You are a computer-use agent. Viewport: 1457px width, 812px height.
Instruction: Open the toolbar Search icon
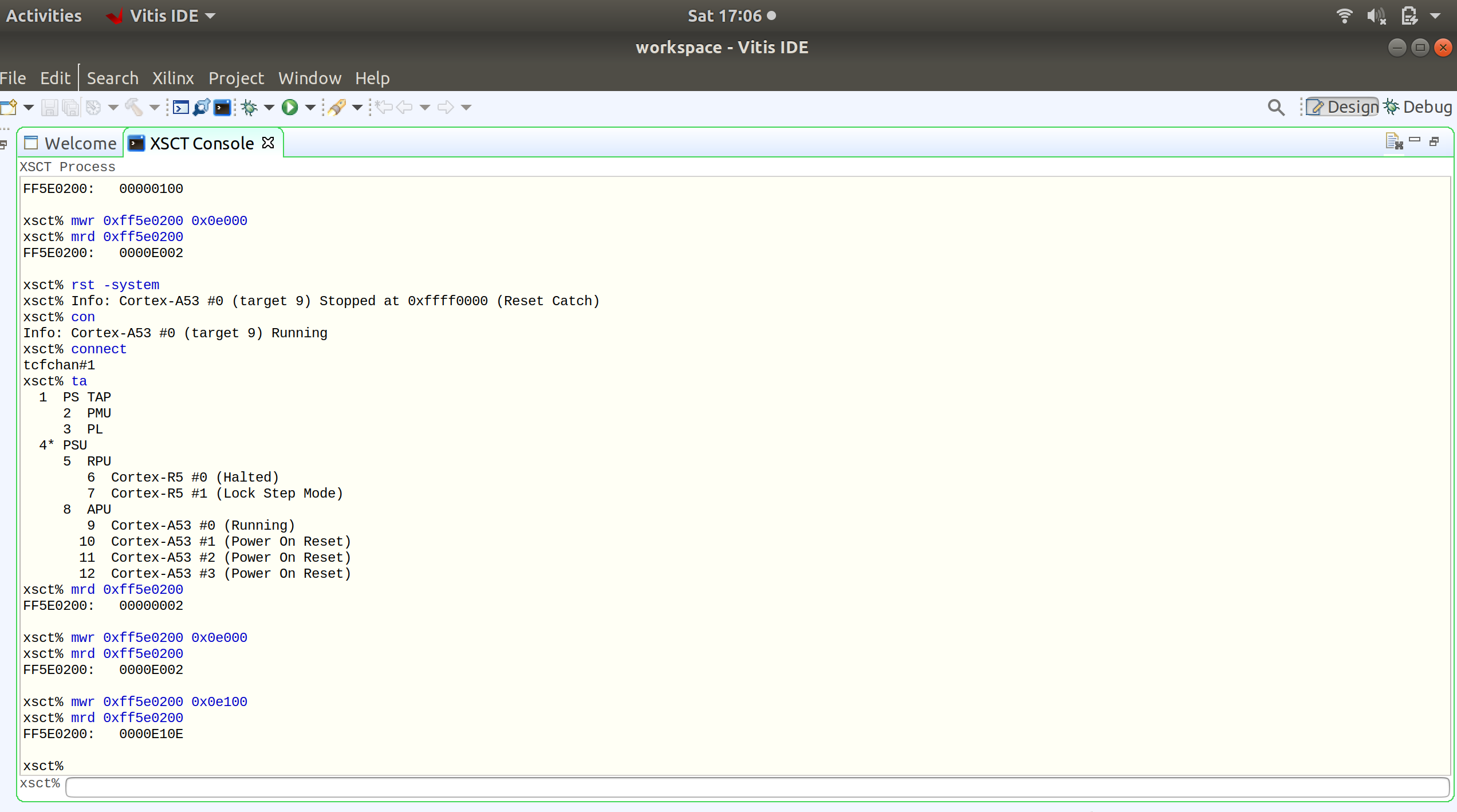click(1277, 107)
